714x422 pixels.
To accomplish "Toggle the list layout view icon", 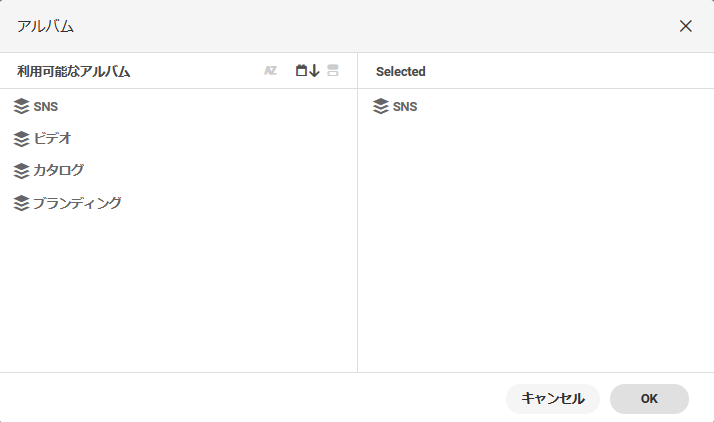I will click(333, 71).
